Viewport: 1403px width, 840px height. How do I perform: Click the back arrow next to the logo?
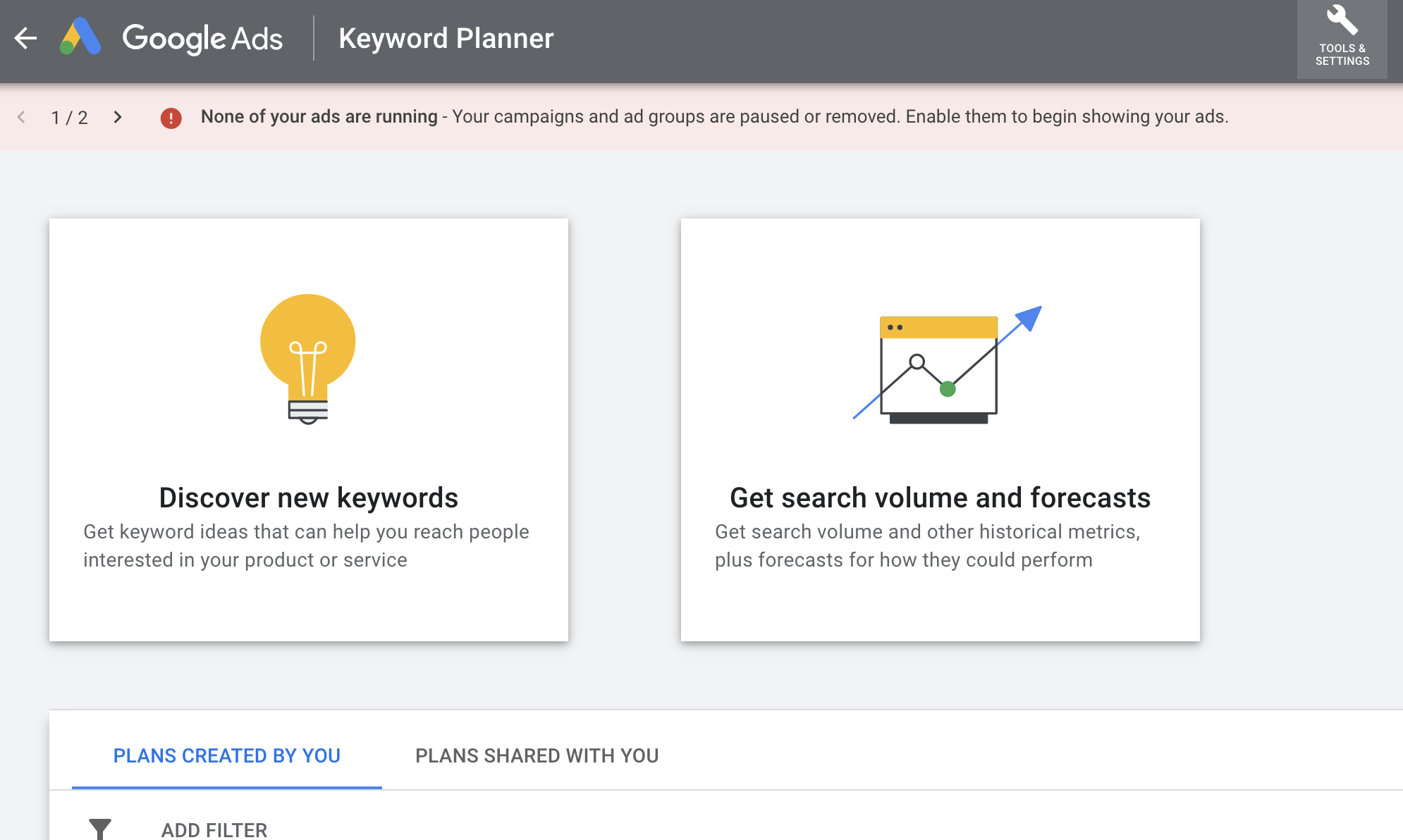pyautogui.click(x=25, y=39)
